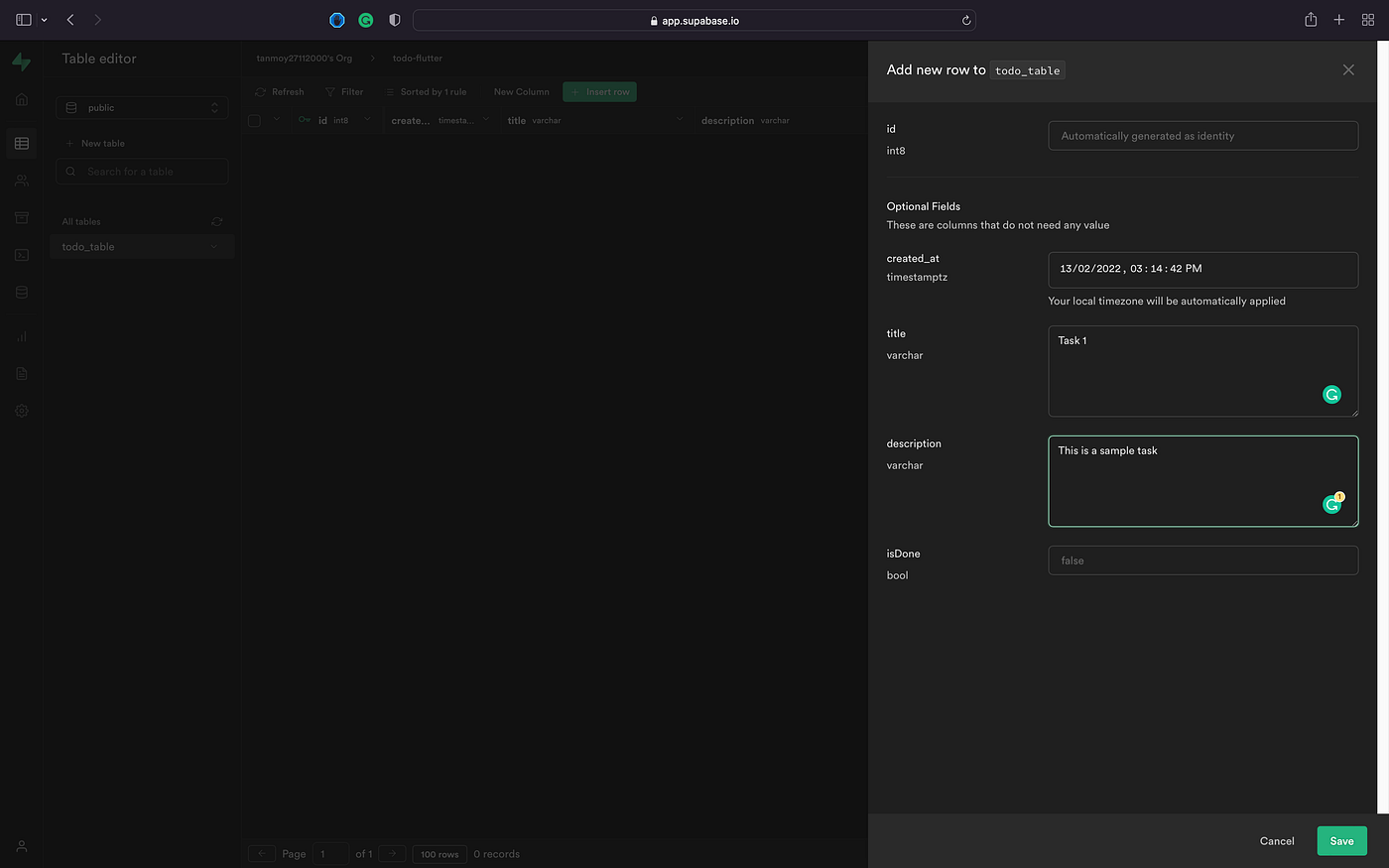Viewport: 1389px width, 868px height.
Task: Launch the SQL editor from the sidebar
Action: [21, 254]
